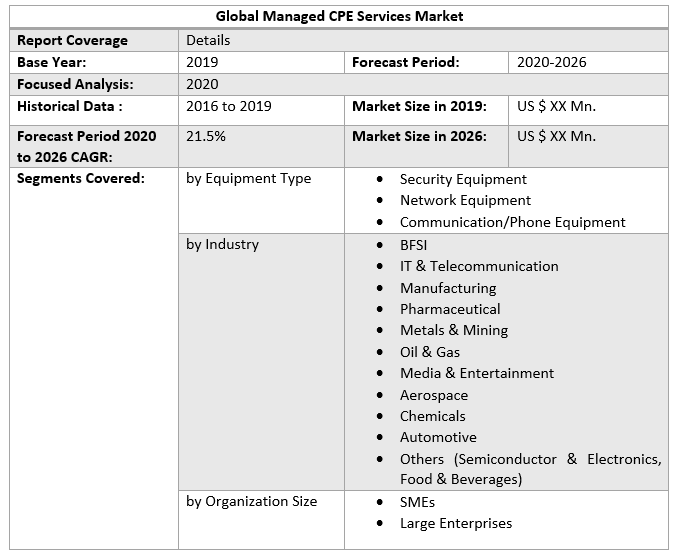
Task: Select the Focused Analysis label
Action: click(x=75, y=84)
